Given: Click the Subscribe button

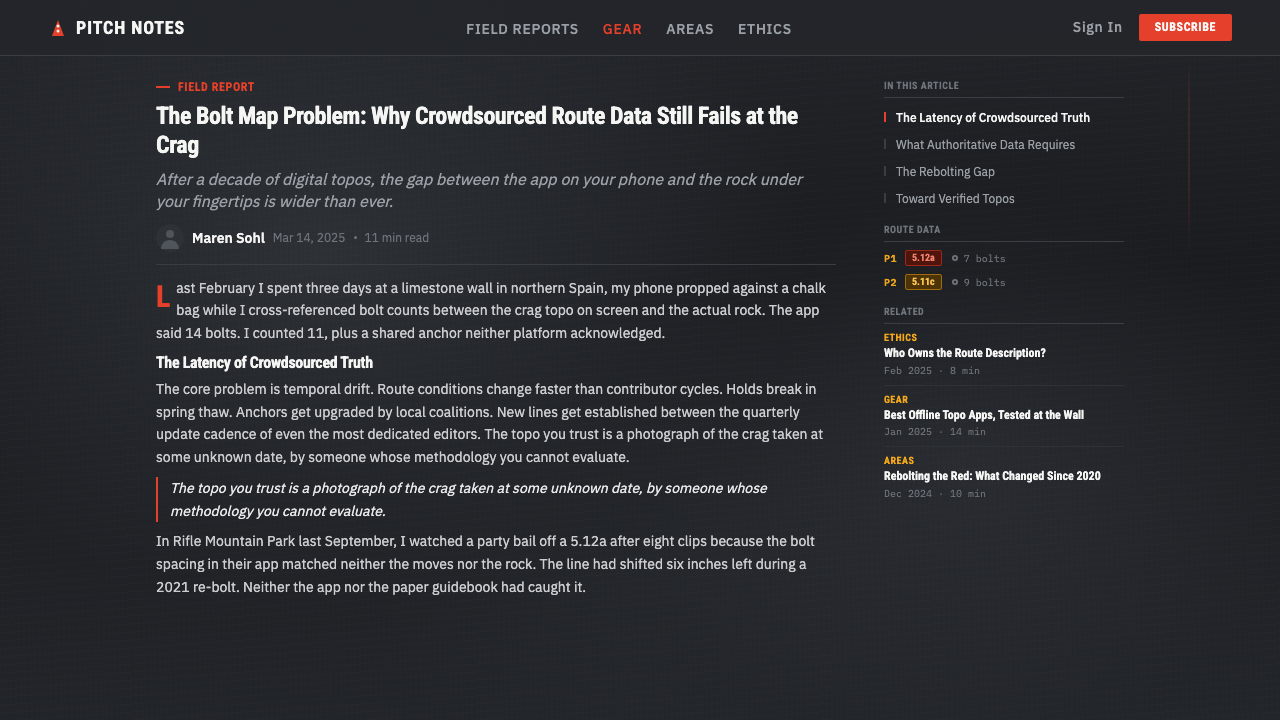Looking at the screenshot, I should pos(1185,27).
